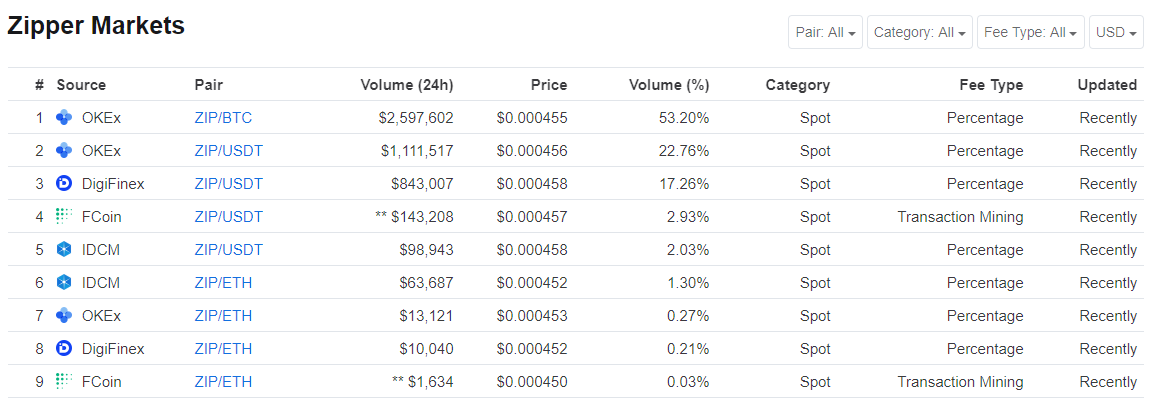The image size is (1166, 406).
Task: Sort by the # column header
Action: (39, 85)
